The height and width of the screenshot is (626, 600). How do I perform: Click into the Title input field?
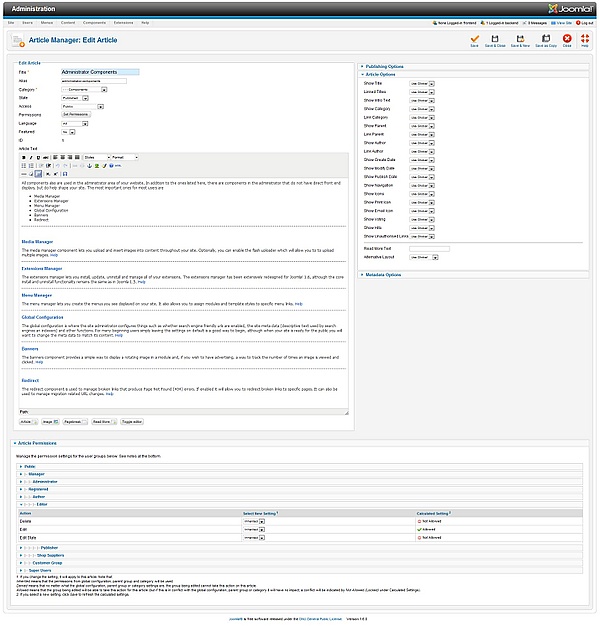point(100,72)
